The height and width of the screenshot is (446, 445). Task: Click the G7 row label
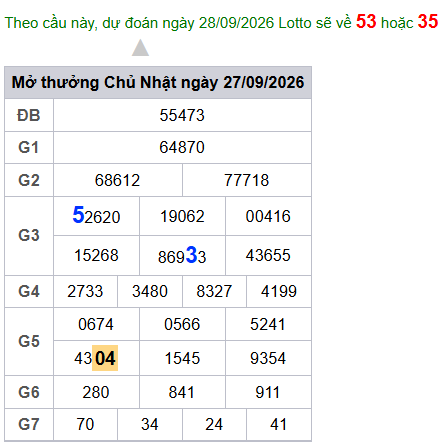point(29,424)
